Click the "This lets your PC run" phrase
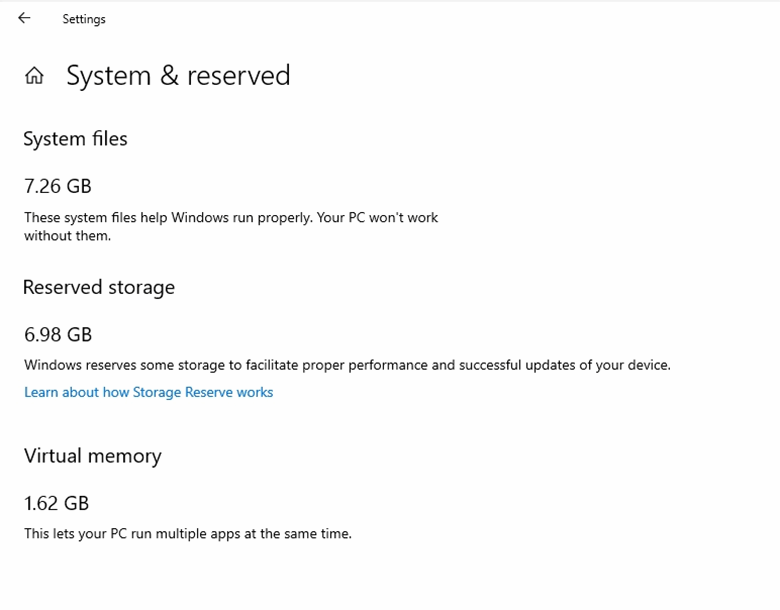 (92, 534)
